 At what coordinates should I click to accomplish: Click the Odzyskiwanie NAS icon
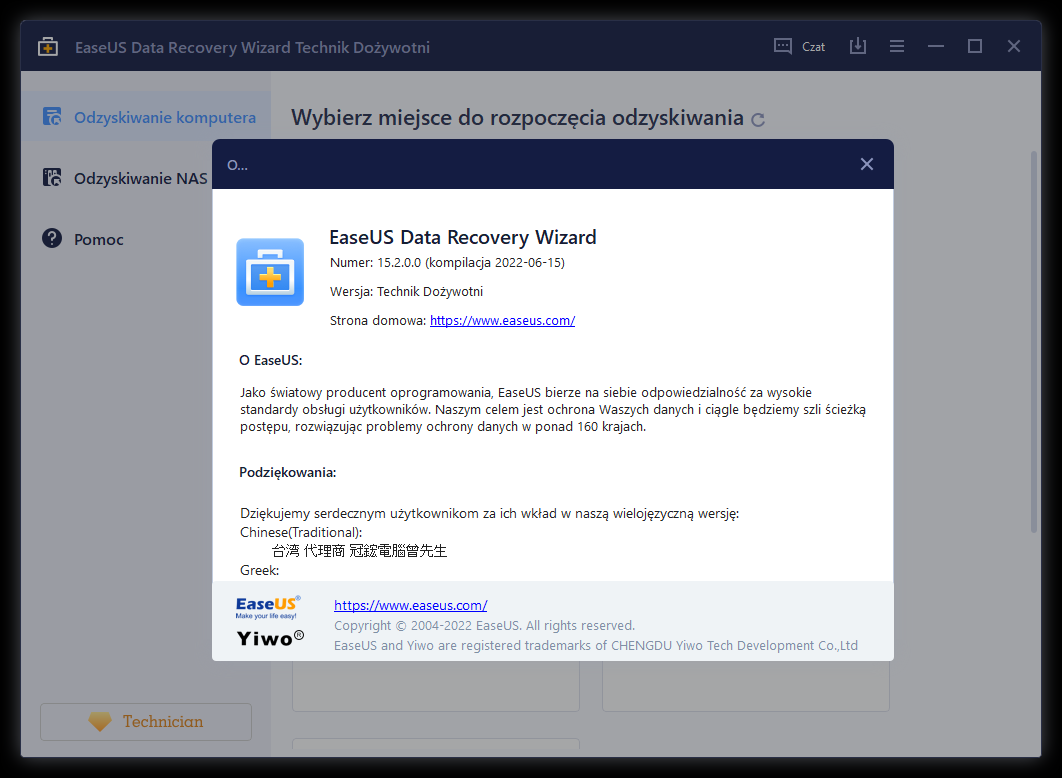(52, 177)
